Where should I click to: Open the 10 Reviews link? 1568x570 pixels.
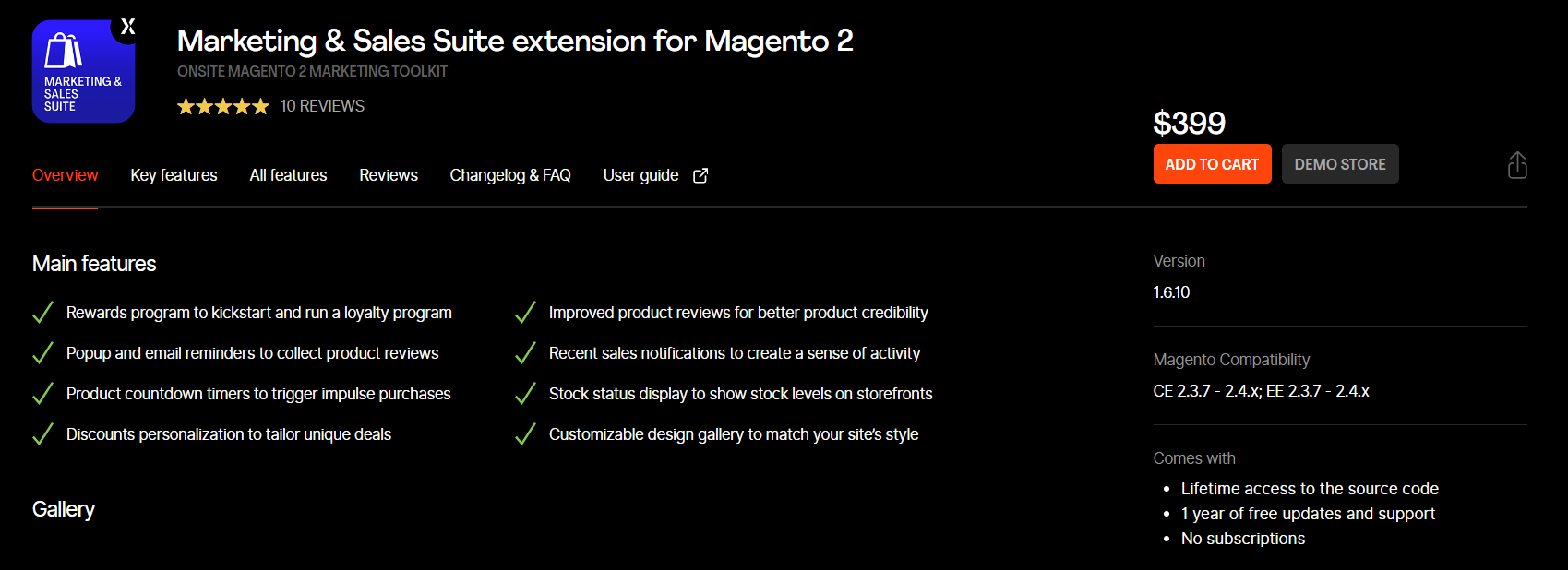click(x=322, y=106)
